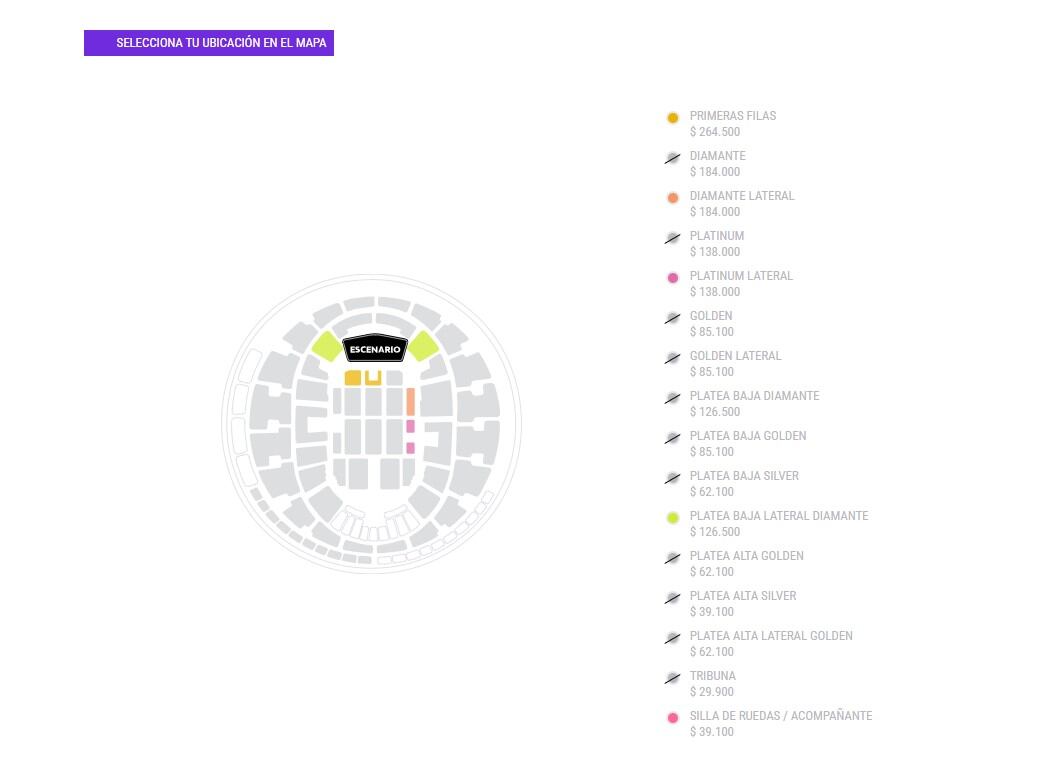Select the pink PLATINUM LATERAL marker
The height and width of the screenshot is (780, 1045).
point(673,277)
